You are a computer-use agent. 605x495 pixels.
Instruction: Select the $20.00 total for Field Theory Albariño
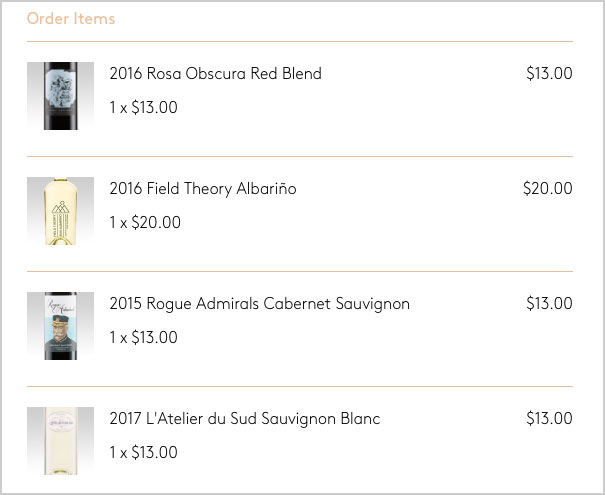click(x=548, y=188)
